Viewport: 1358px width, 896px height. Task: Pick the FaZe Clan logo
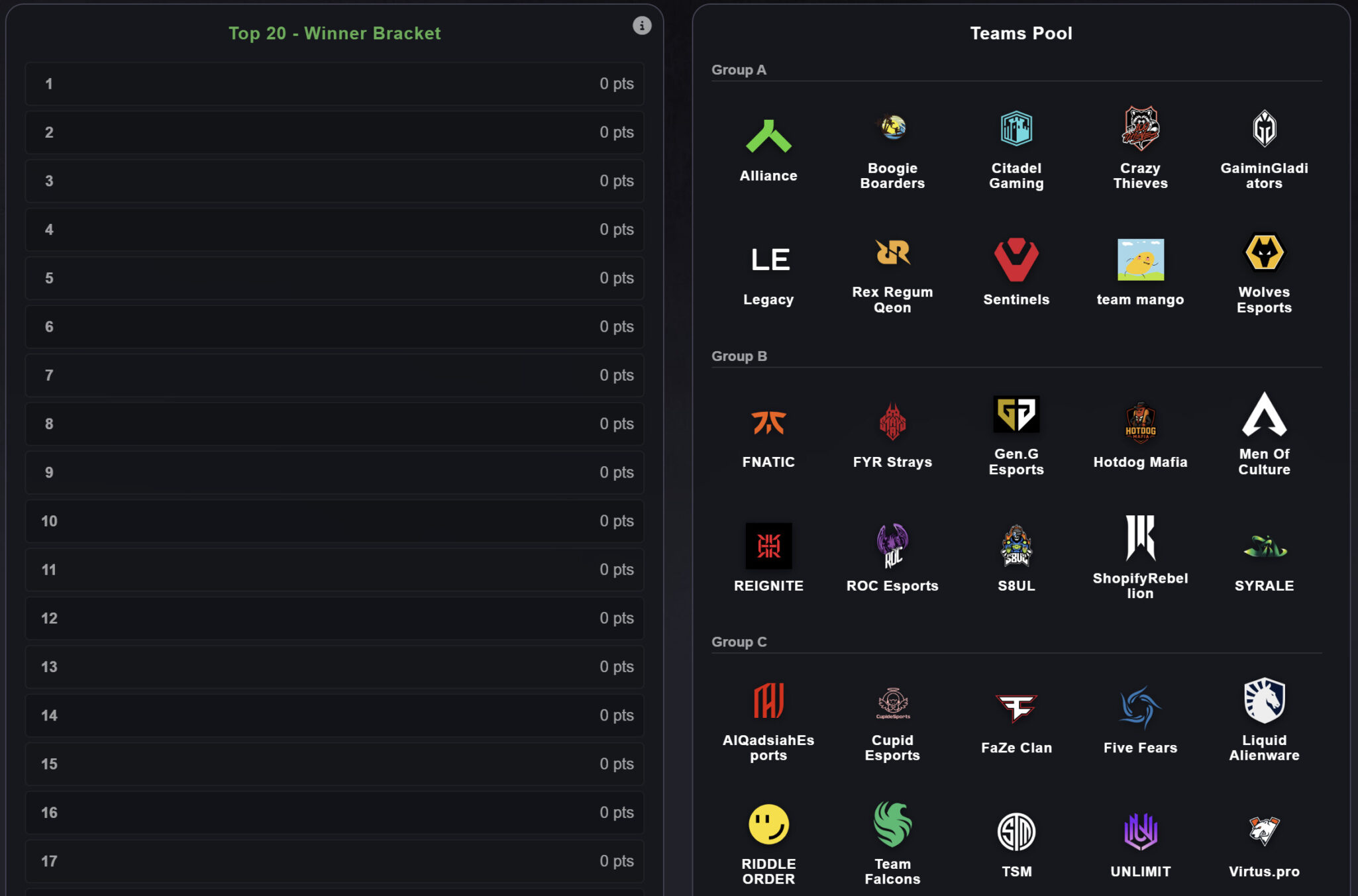tap(1016, 708)
